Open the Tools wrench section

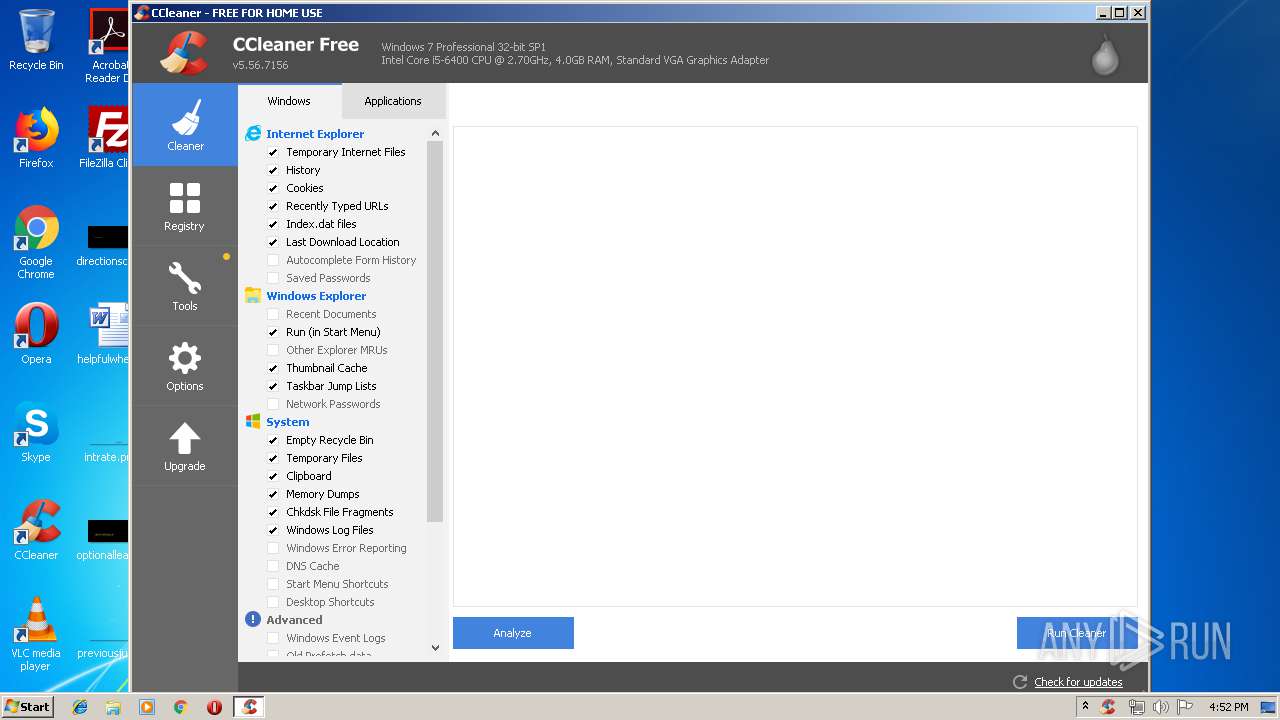point(185,286)
